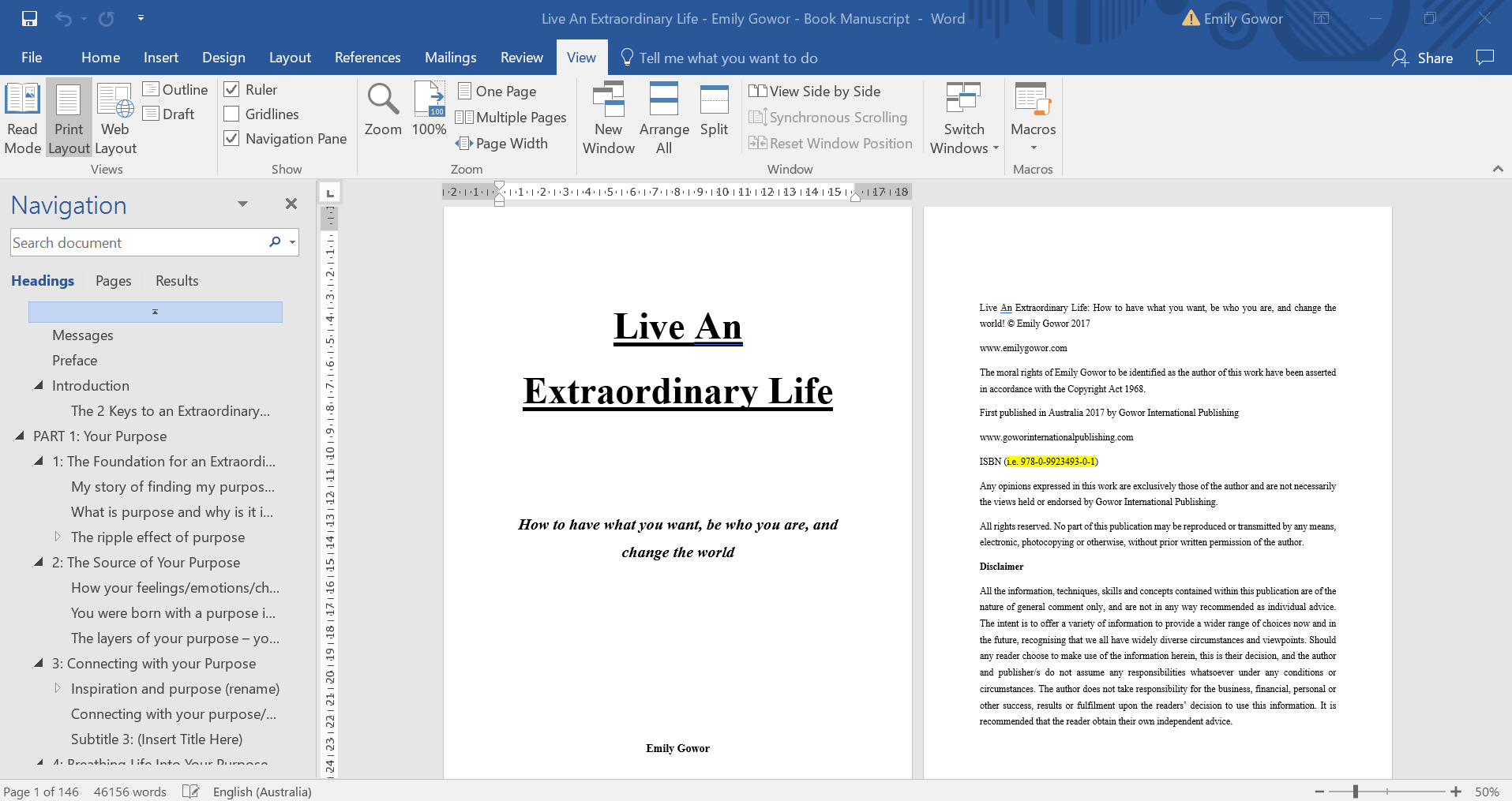This screenshot has width=1512, height=801.
Task: Choose Multiple Pages zoom
Action: pos(511,117)
